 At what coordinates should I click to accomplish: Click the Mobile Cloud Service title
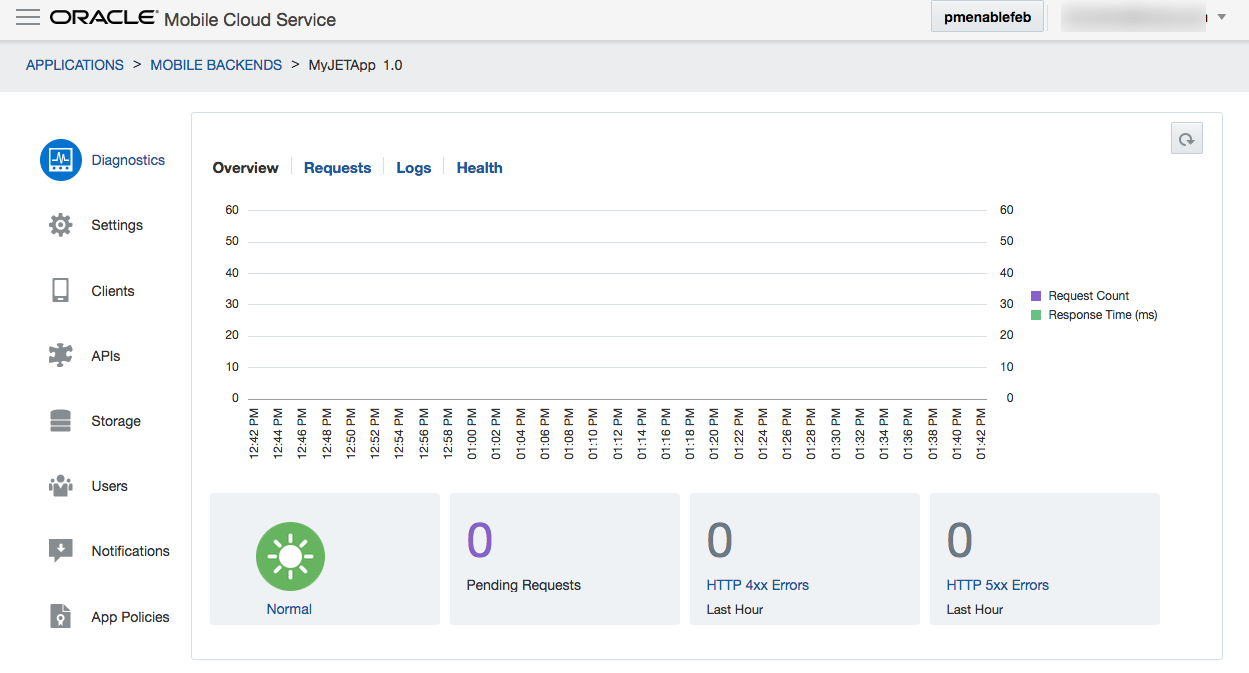tap(250, 19)
